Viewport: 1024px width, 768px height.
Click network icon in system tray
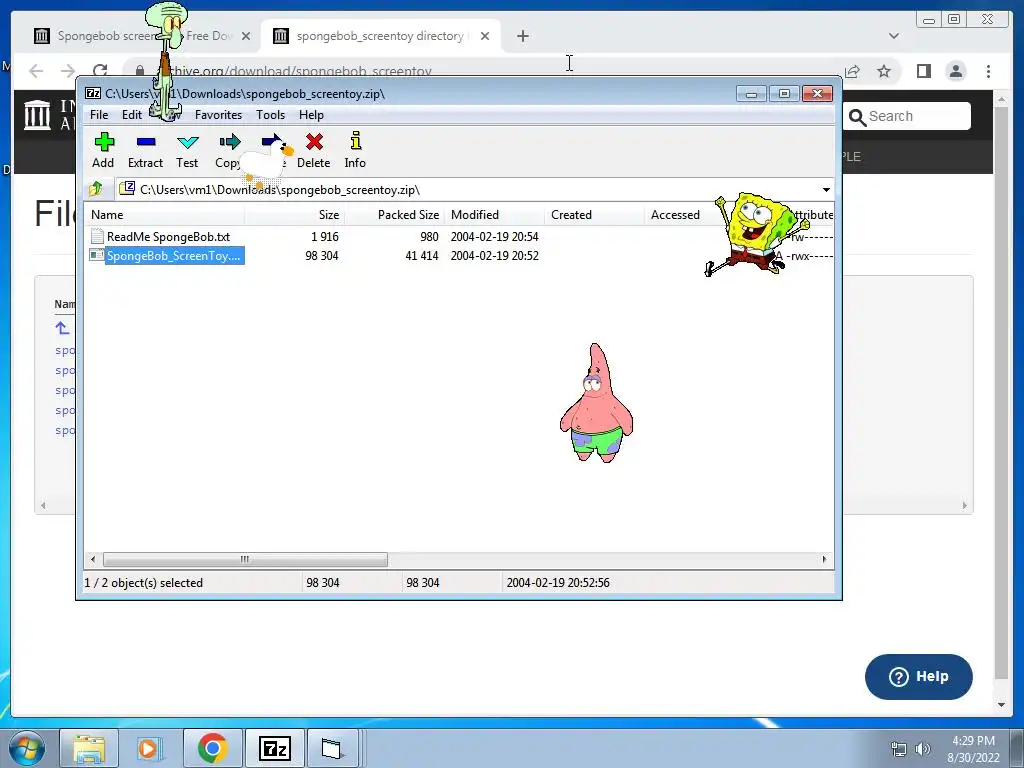coord(899,749)
